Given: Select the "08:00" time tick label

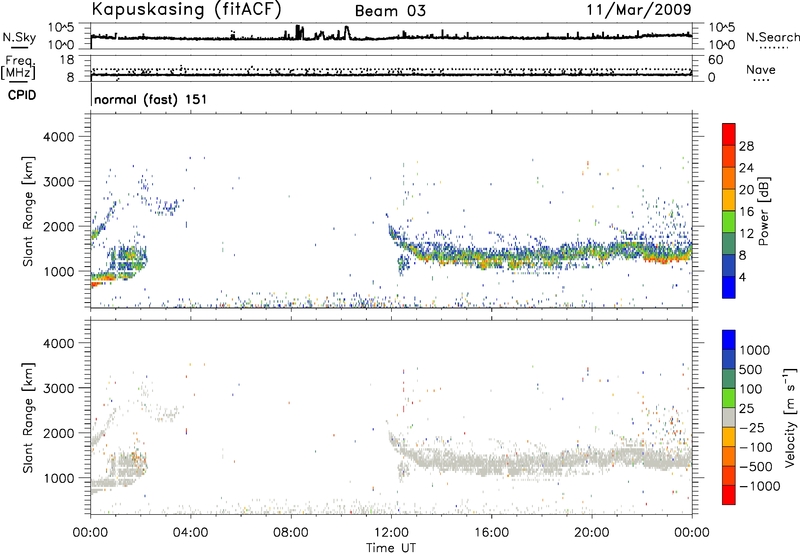Looking at the screenshot, I should (291, 533).
